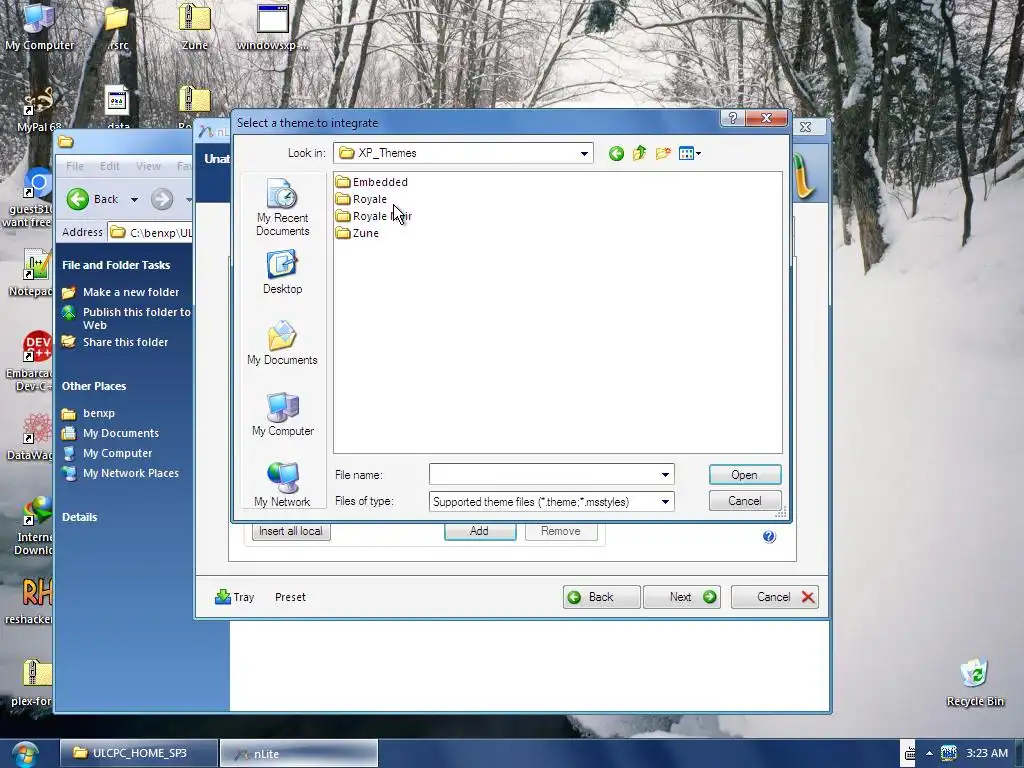Click the nLite Cancel button
The height and width of the screenshot is (768, 1024).
775,597
